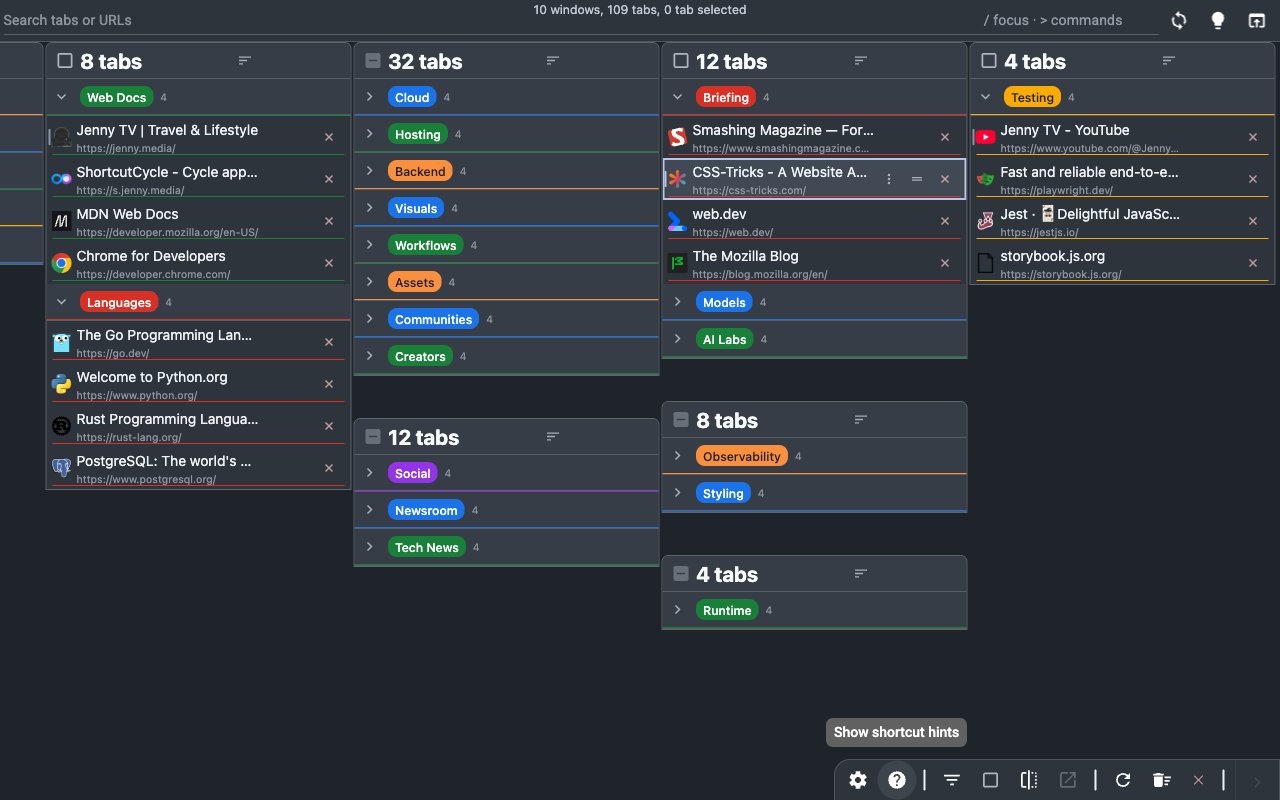Click the right chevron at toolbar's far end
The image size is (1280, 800).
pos(1257,781)
